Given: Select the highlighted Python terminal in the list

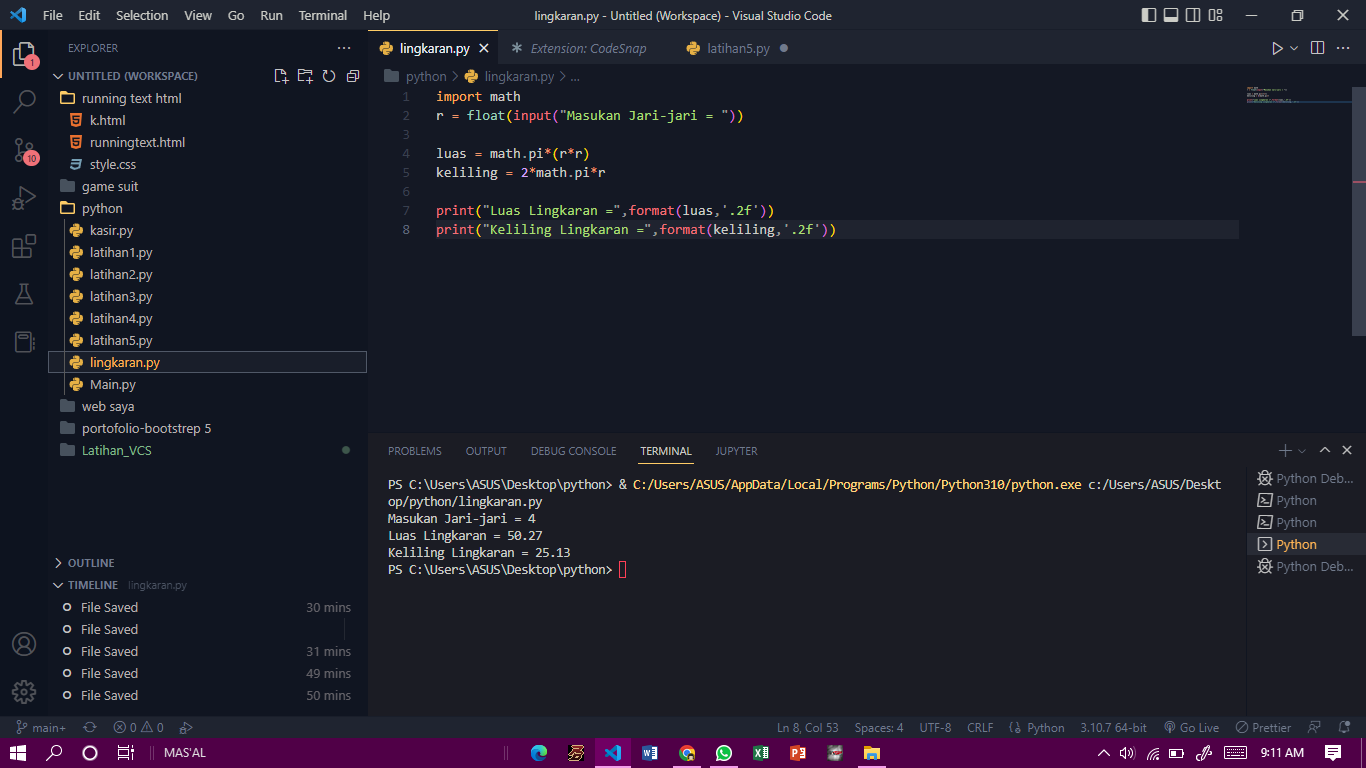Looking at the screenshot, I should [1298, 544].
